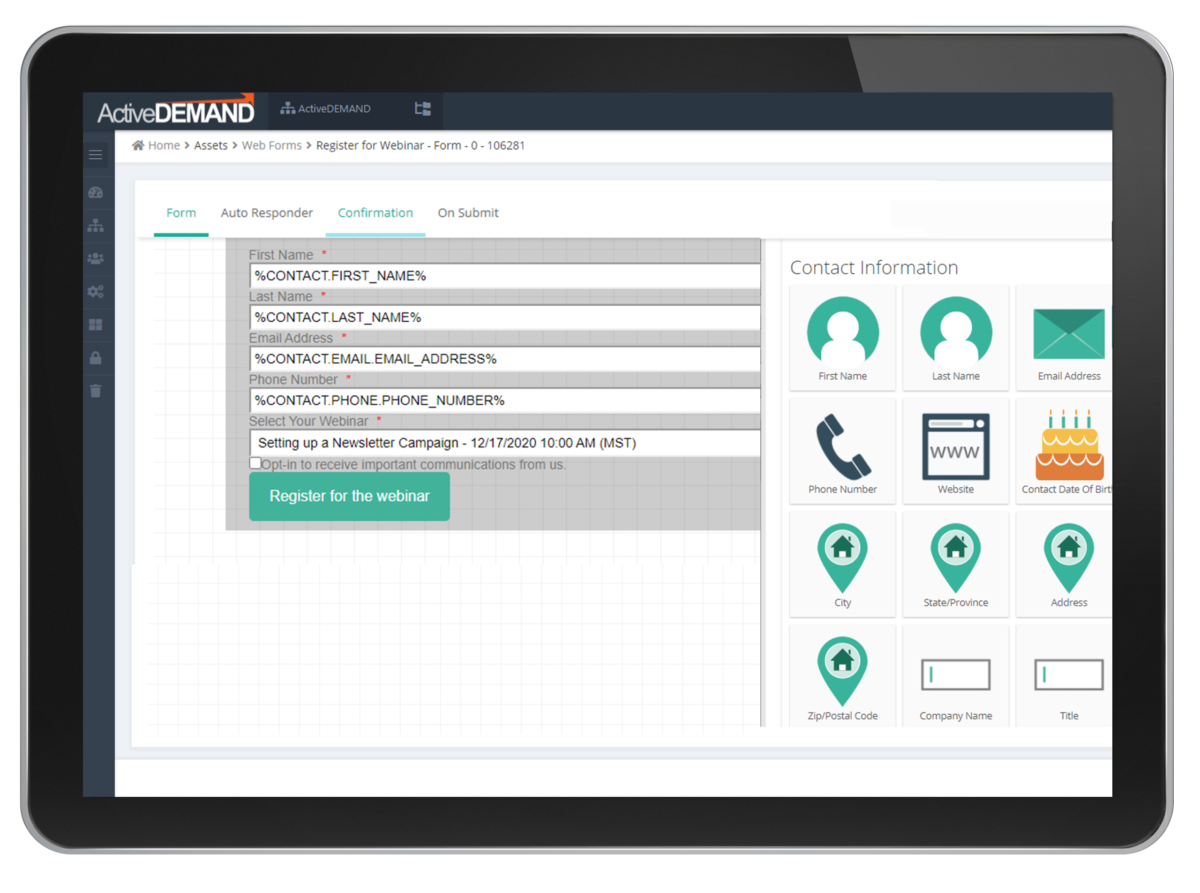Toggle the hamburger sidebar menu
1200x893 pixels.
coord(96,155)
